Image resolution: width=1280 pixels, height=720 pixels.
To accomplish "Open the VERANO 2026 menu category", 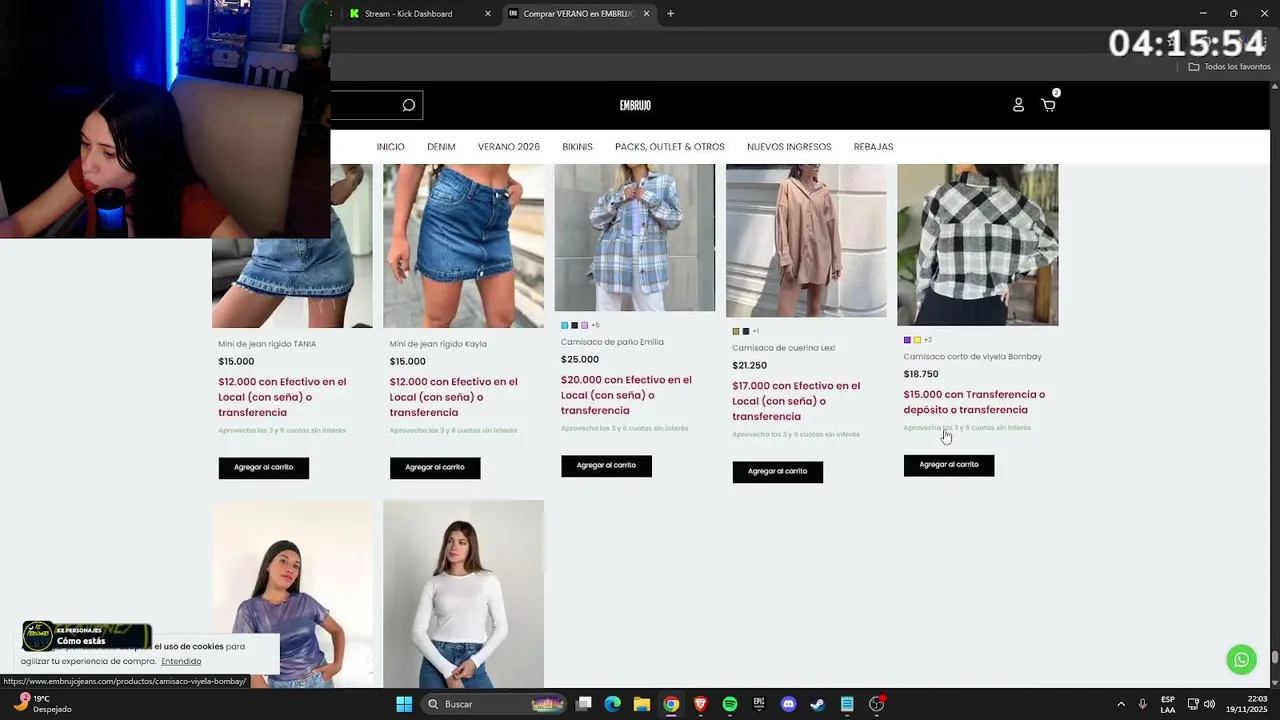I will click(x=509, y=147).
